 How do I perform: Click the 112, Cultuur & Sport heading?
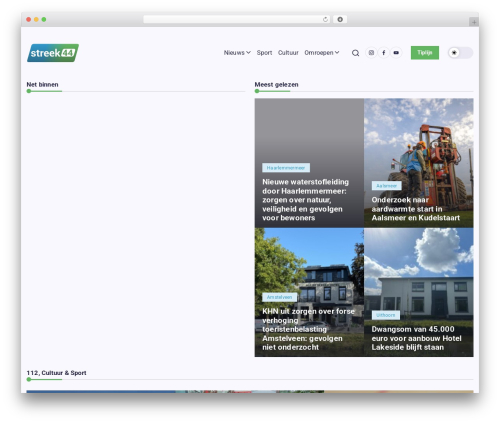click(x=56, y=373)
